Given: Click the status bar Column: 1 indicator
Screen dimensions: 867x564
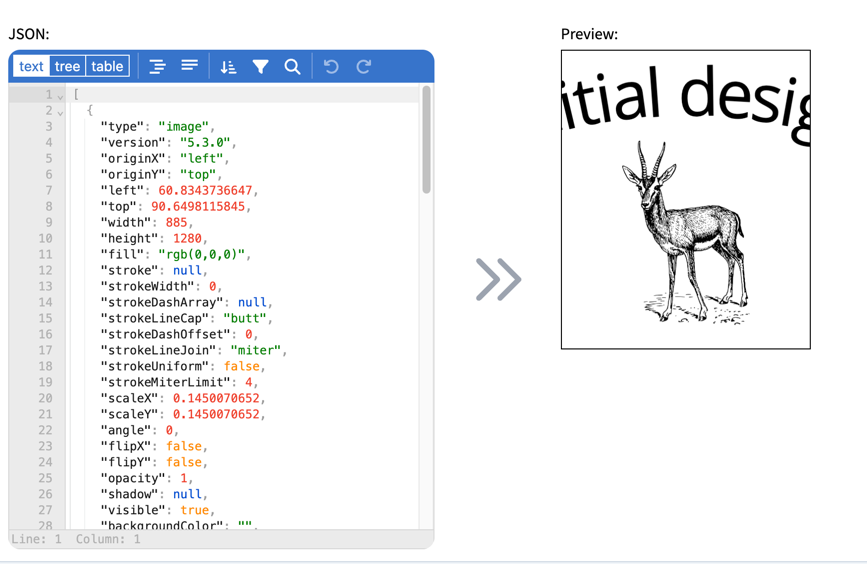Looking at the screenshot, I should point(108,540).
